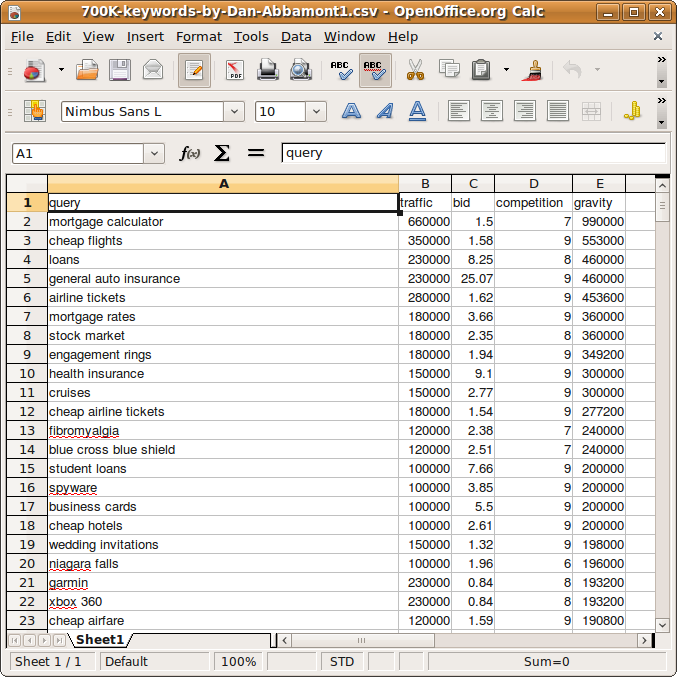Align cell text left

(x=459, y=111)
